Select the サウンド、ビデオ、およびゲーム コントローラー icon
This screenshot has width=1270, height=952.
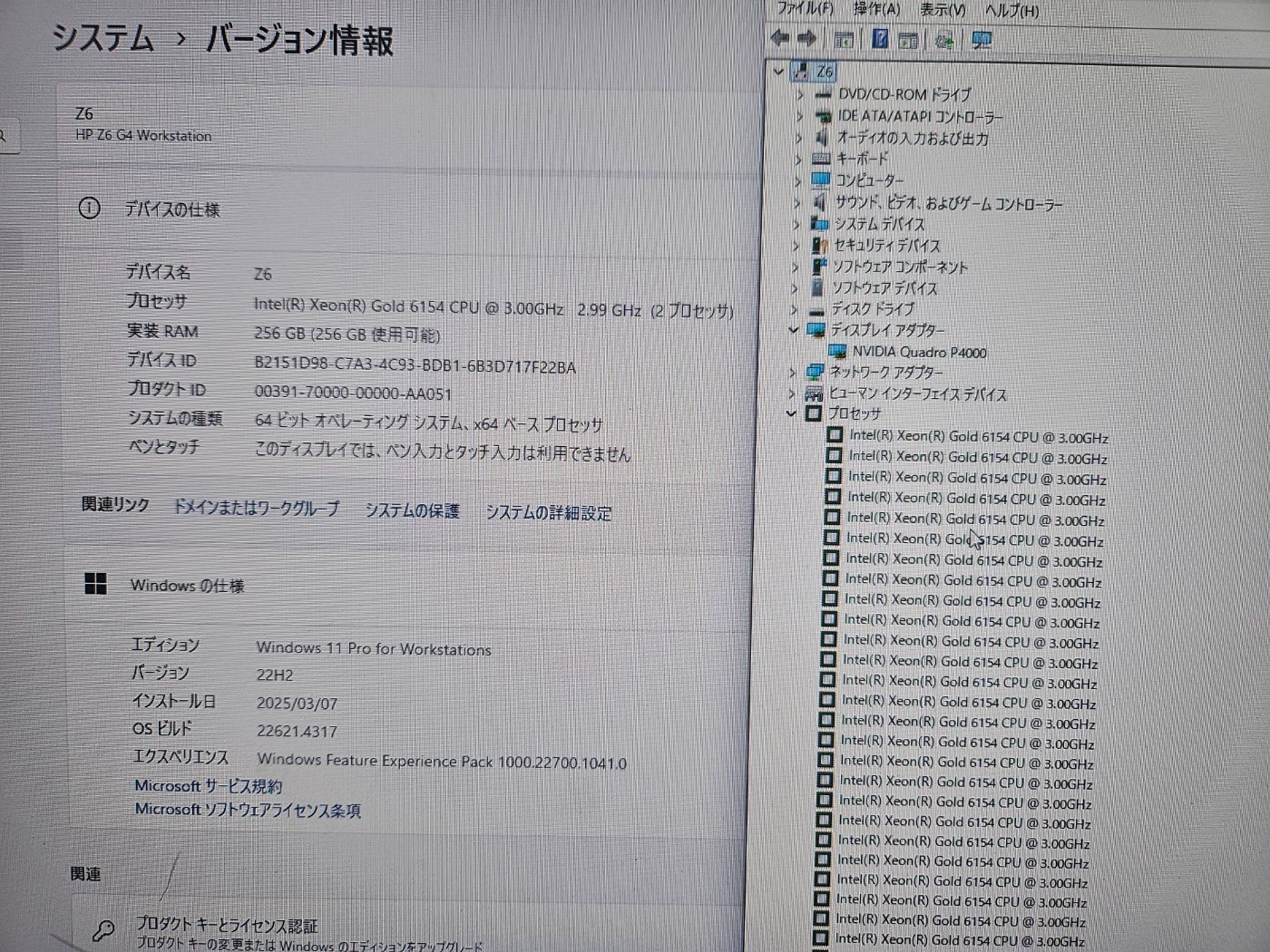click(820, 201)
